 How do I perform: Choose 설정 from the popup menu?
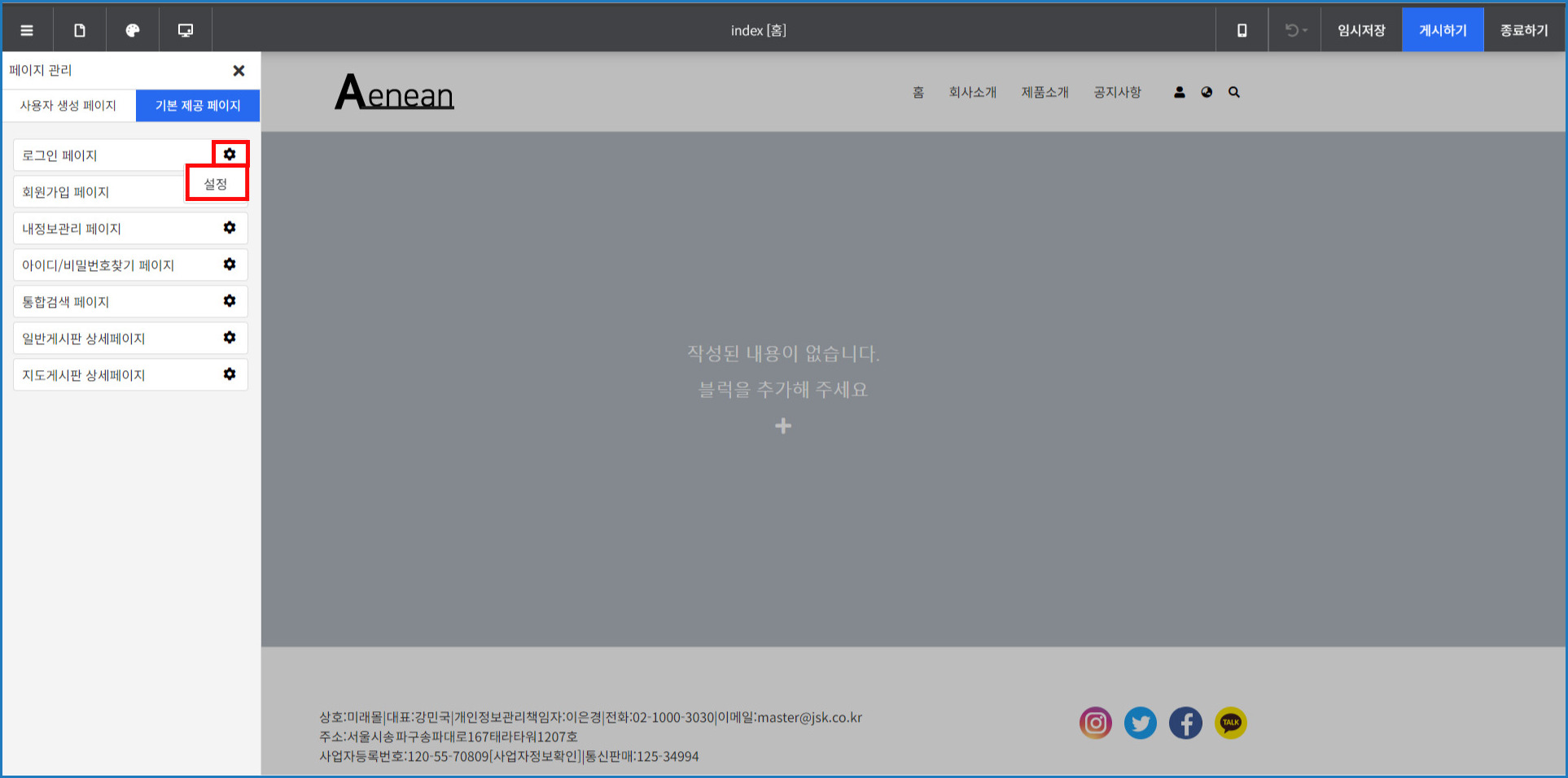tap(216, 184)
